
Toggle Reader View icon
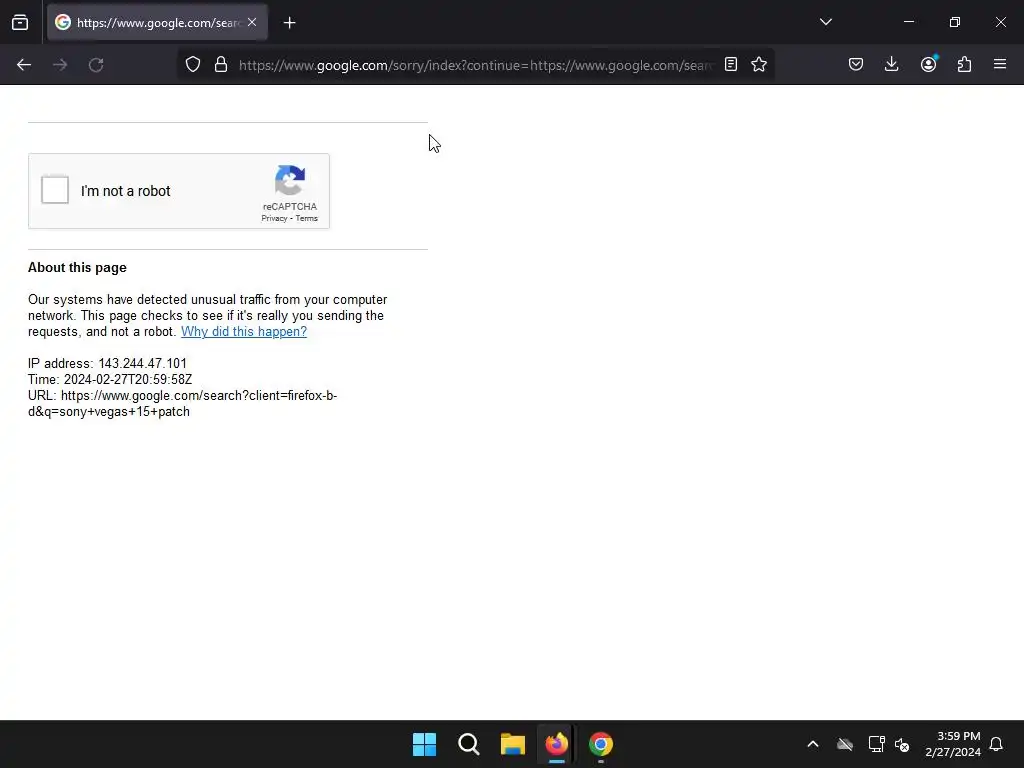pos(731,64)
